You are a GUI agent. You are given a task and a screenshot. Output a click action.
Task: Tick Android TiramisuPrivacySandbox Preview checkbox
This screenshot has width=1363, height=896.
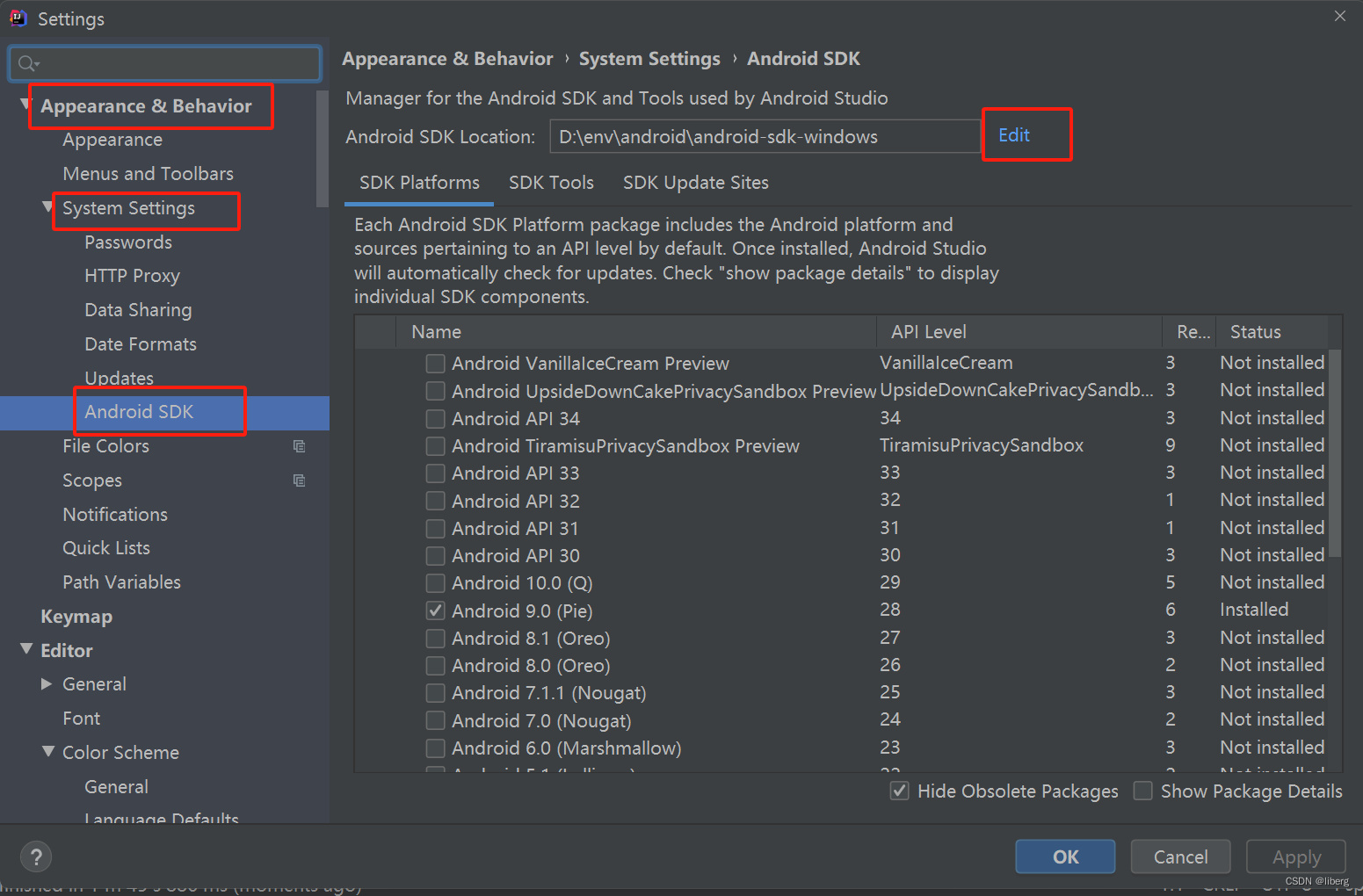(x=435, y=445)
